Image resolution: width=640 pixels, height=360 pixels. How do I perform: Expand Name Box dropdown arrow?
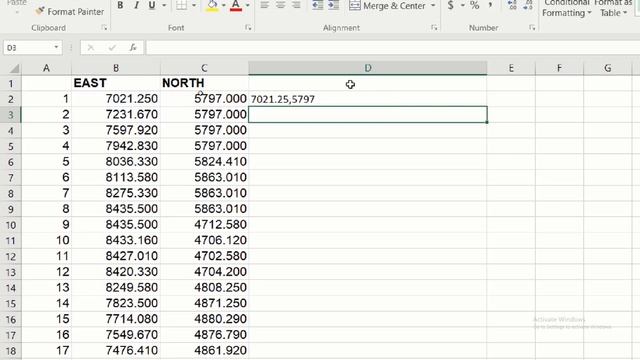click(56, 48)
